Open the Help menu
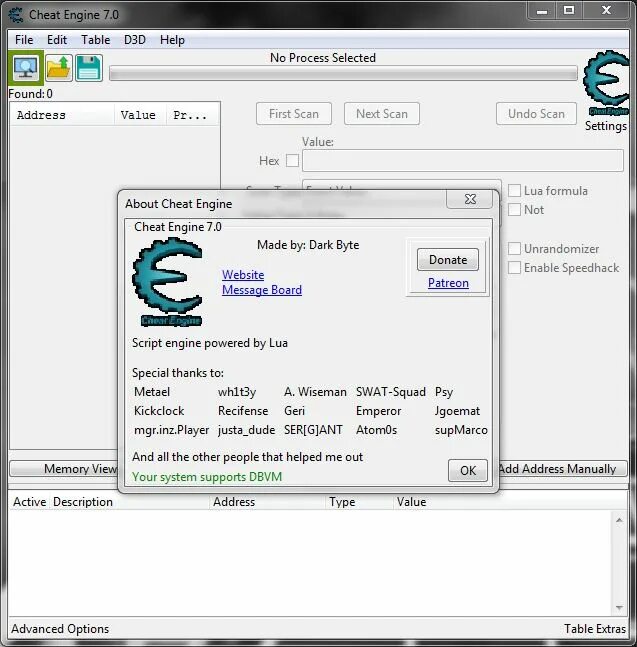637x647 pixels. click(172, 40)
